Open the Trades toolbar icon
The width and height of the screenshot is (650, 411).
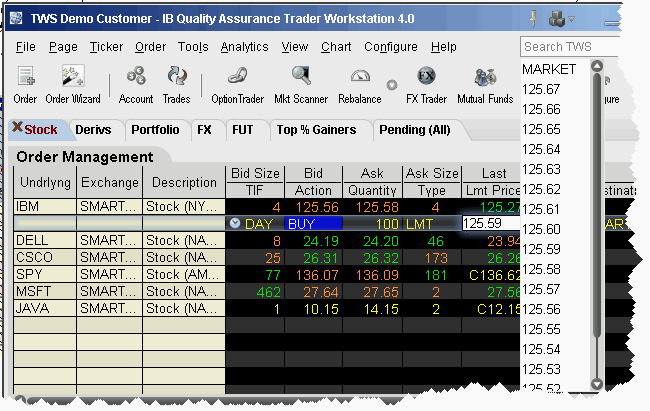[x=177, y=85]
